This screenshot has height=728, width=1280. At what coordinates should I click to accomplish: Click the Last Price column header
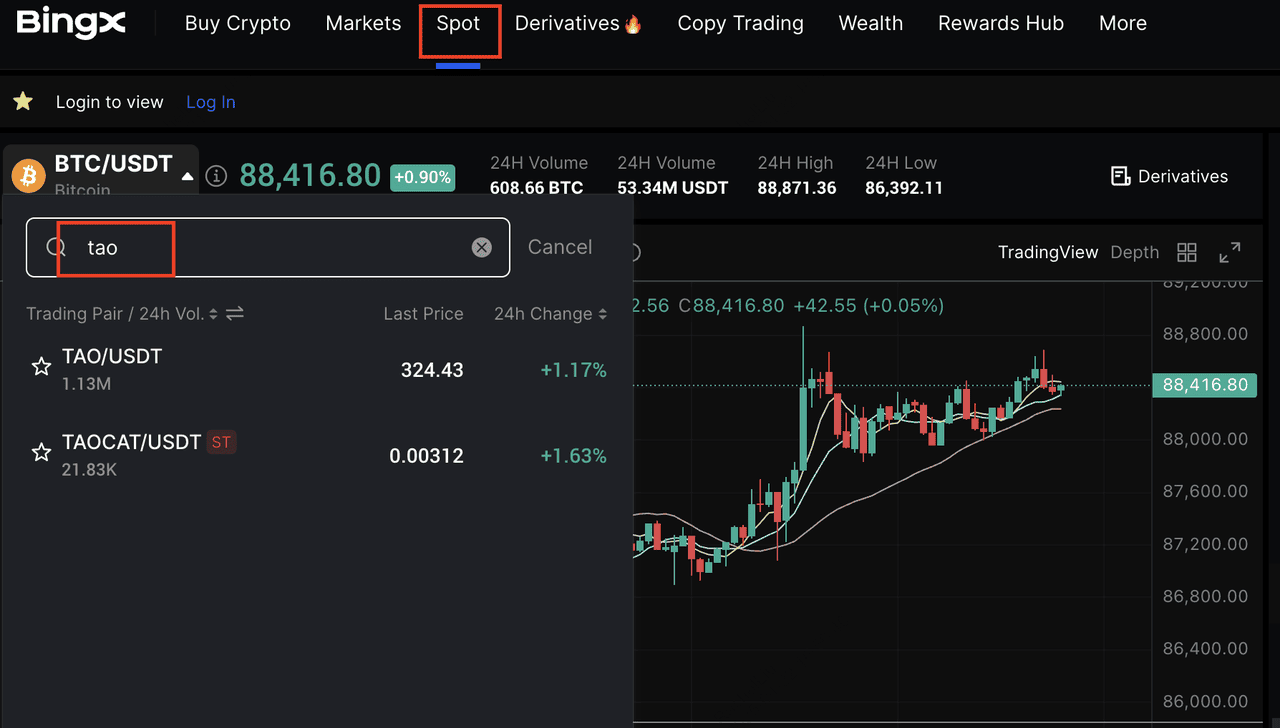(423, 314)
